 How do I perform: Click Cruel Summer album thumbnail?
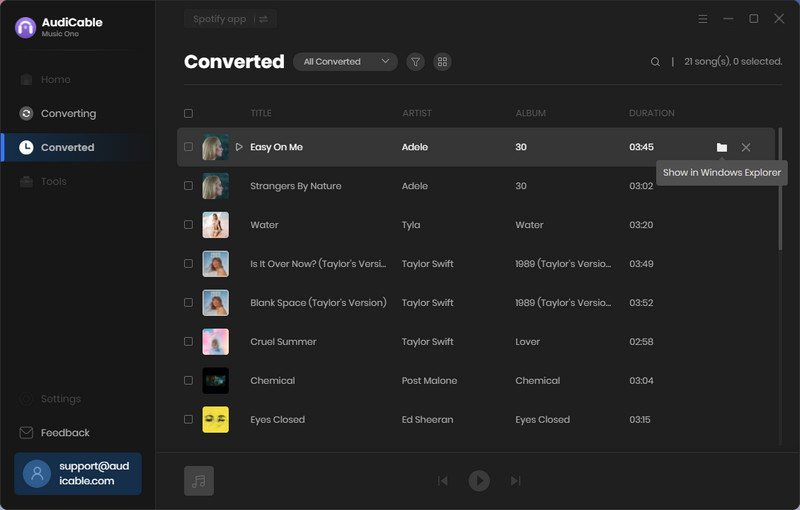[x=215, y=342]
